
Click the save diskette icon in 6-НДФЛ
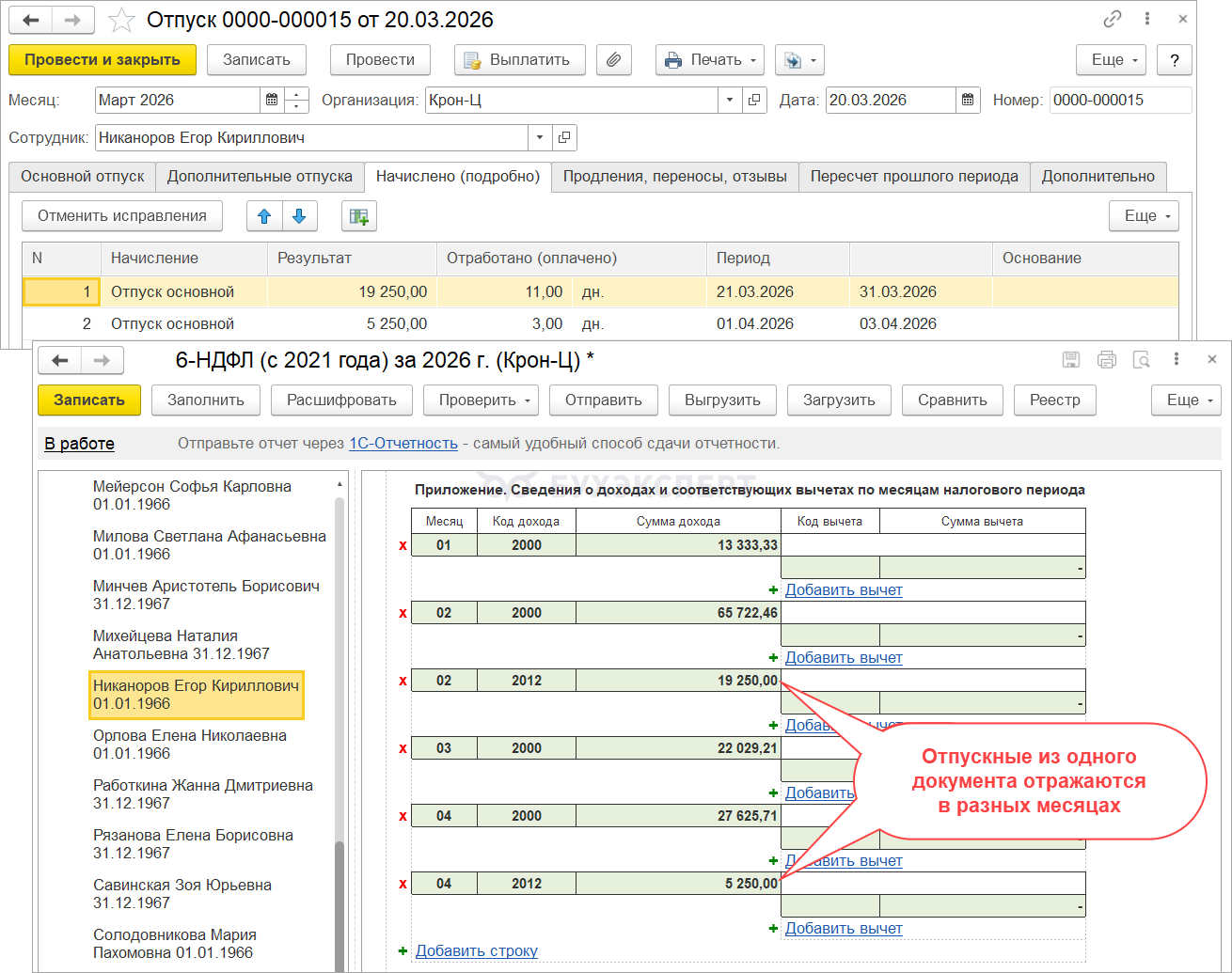coord(1070,360)
